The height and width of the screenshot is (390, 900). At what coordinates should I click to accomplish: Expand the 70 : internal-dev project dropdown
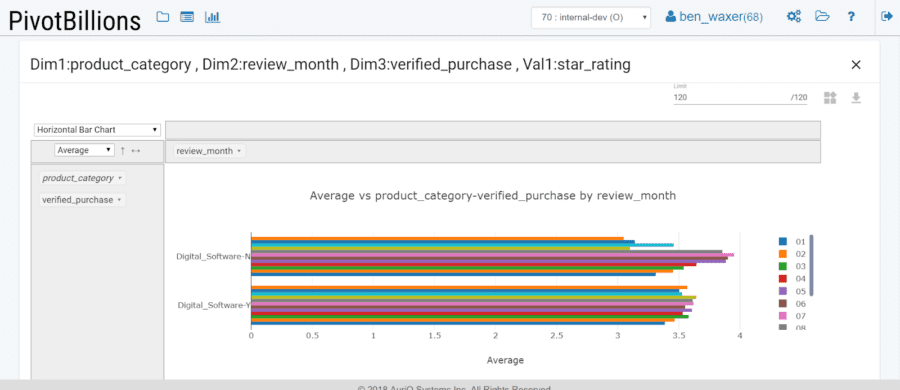click(591, 17)
